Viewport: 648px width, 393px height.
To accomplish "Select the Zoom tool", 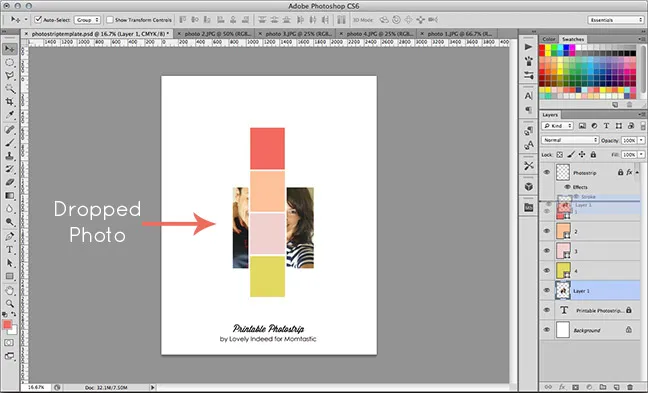I will (10, 303).
